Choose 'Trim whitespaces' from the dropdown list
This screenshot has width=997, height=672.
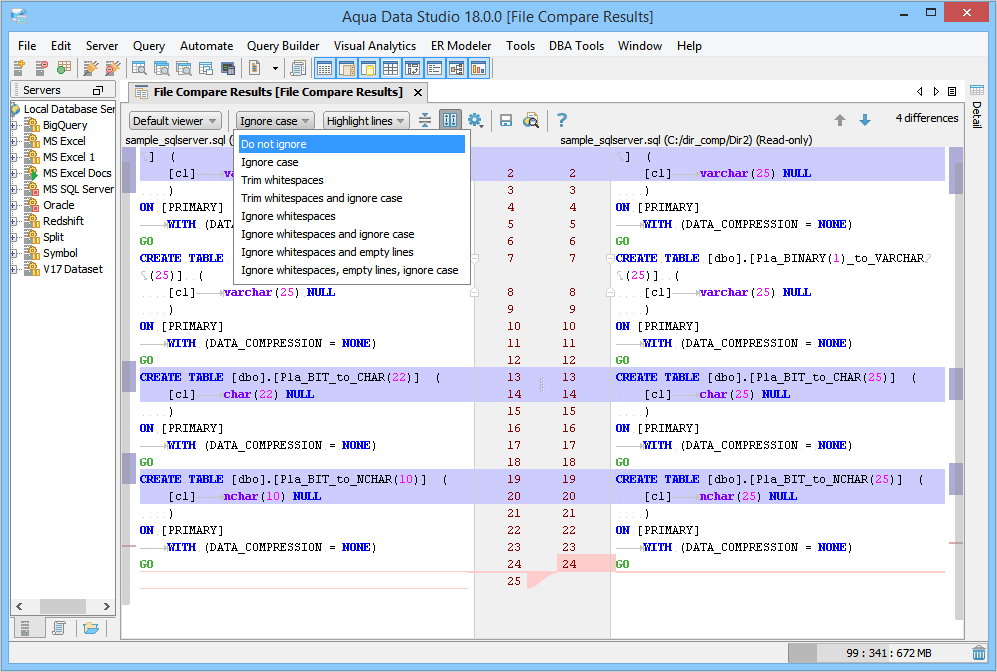pos(282,180)
